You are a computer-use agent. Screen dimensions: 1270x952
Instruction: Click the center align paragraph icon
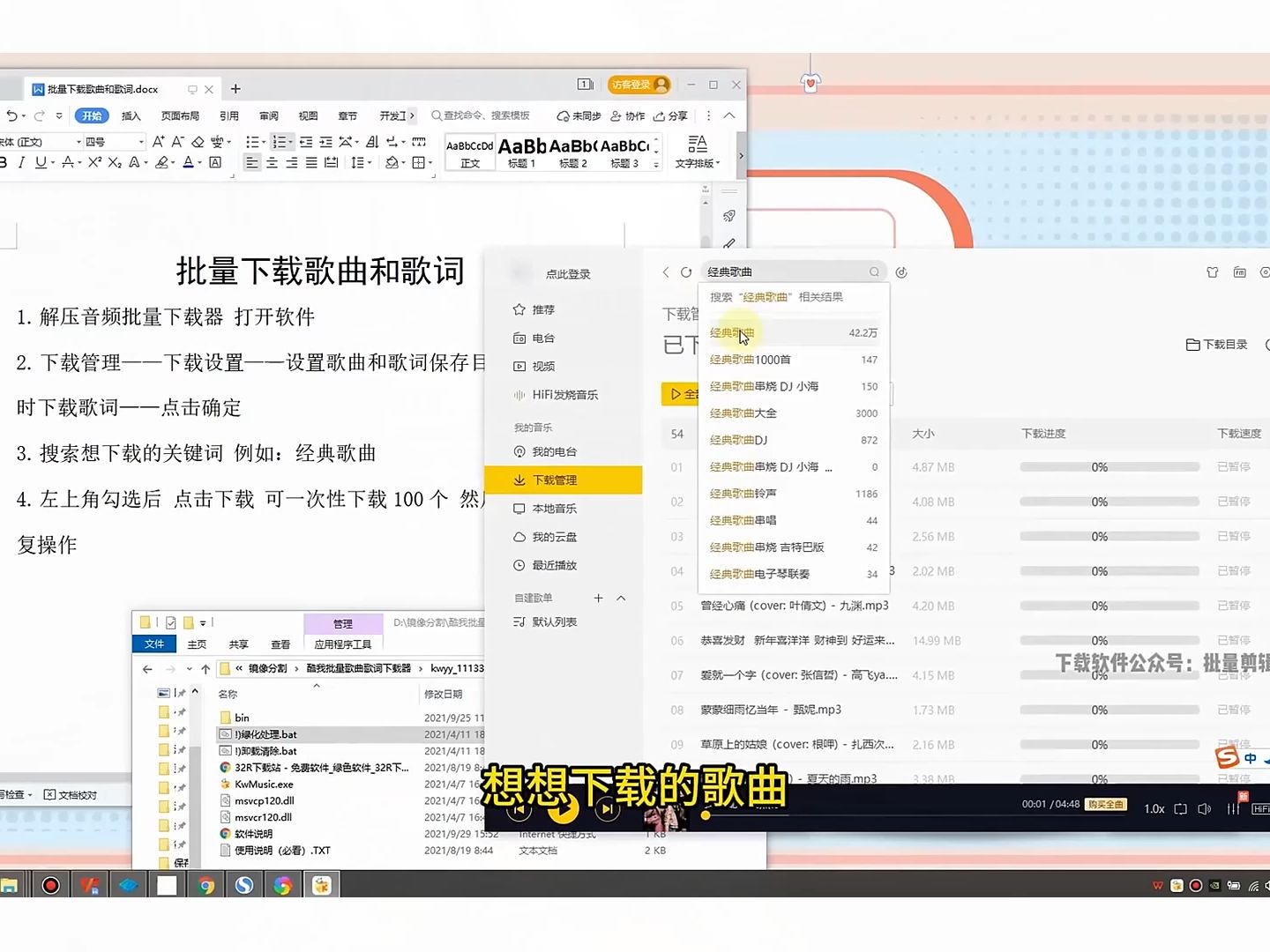click(x=272, y=162)
